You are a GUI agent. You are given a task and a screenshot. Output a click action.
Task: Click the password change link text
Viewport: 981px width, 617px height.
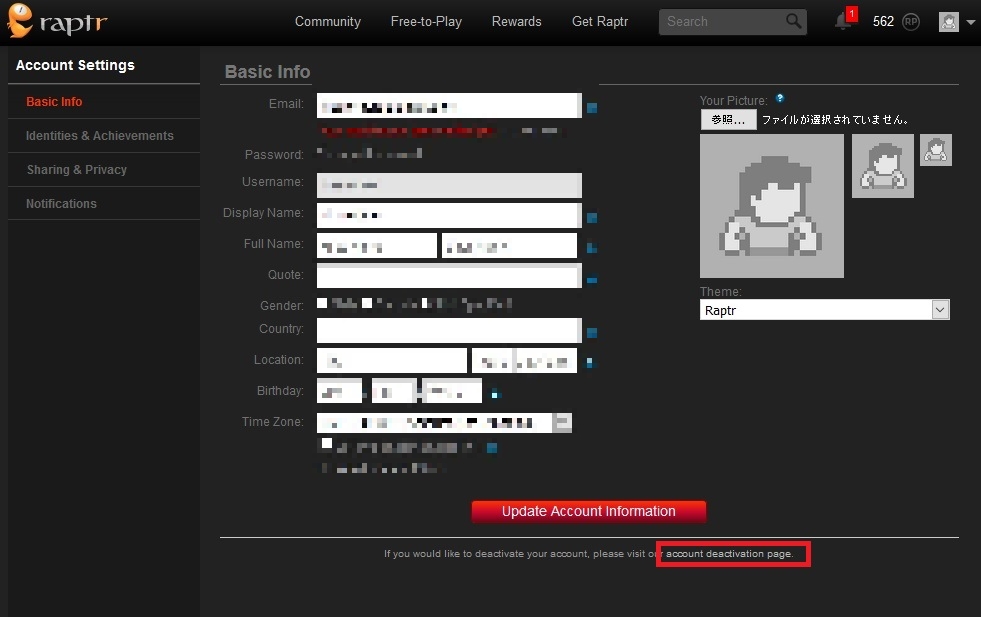tap(370, 153)
